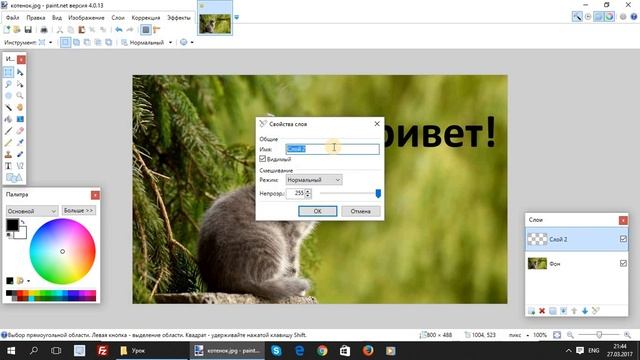640x360 pixels.
Task: Click Отмена in layer properties dialog
Action: coord(360,211)
